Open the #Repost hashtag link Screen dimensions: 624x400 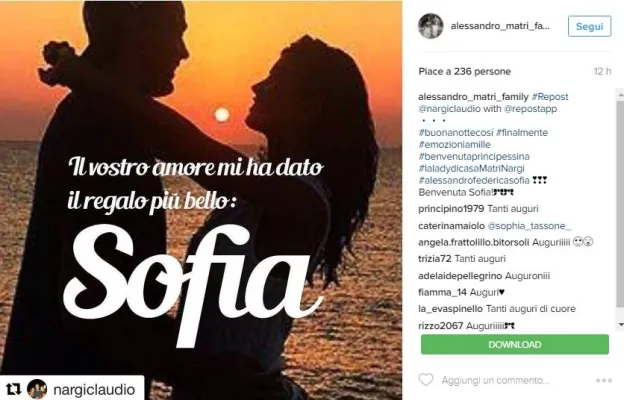(550, 97)
